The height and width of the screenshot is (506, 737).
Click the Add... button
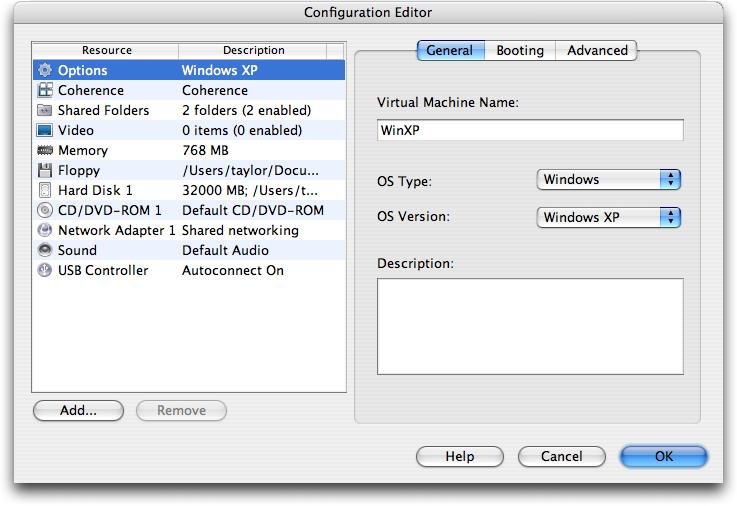pyautogui.click(x=78, y=411)
